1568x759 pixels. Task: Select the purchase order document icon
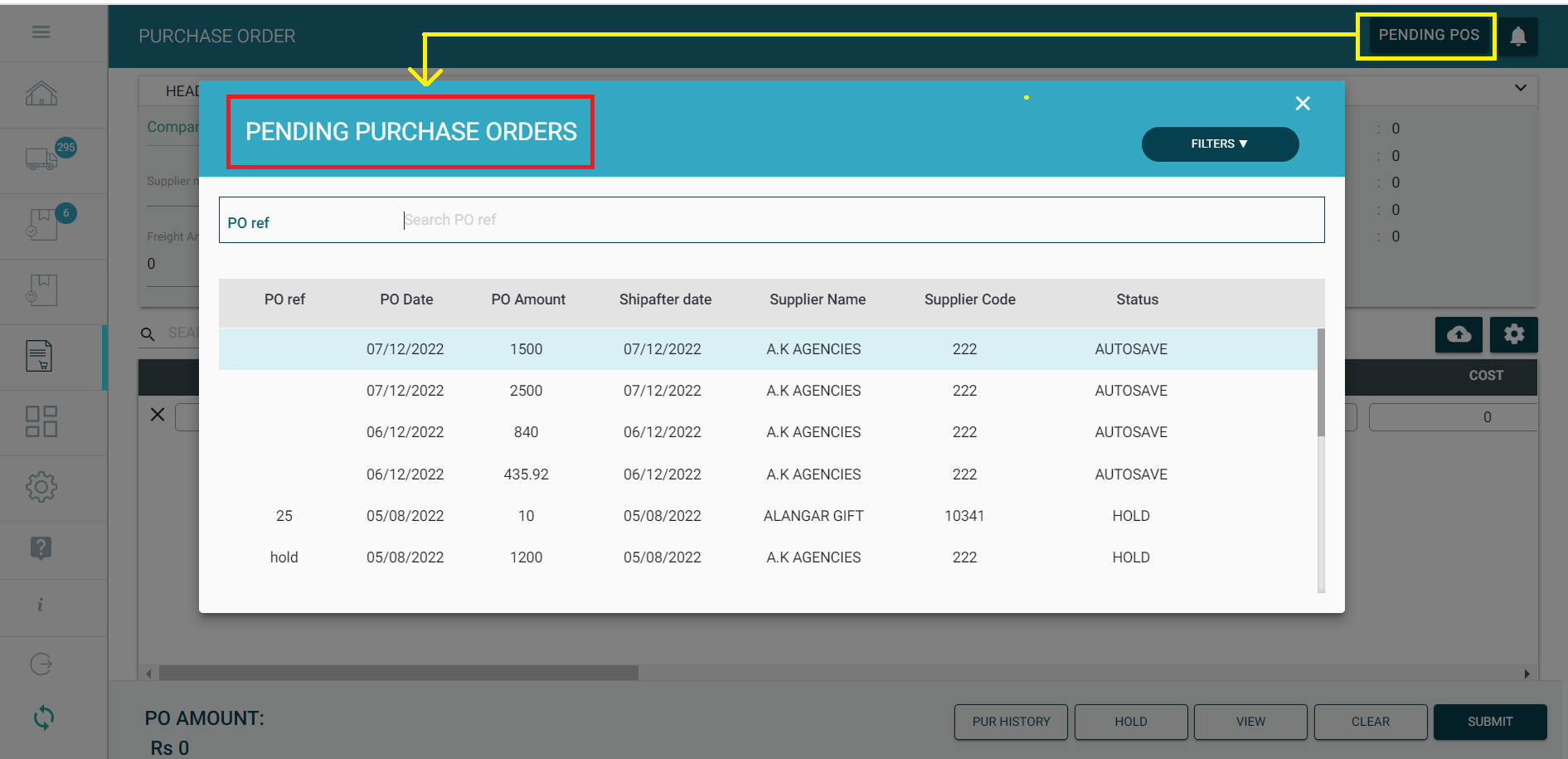point(39,356)
